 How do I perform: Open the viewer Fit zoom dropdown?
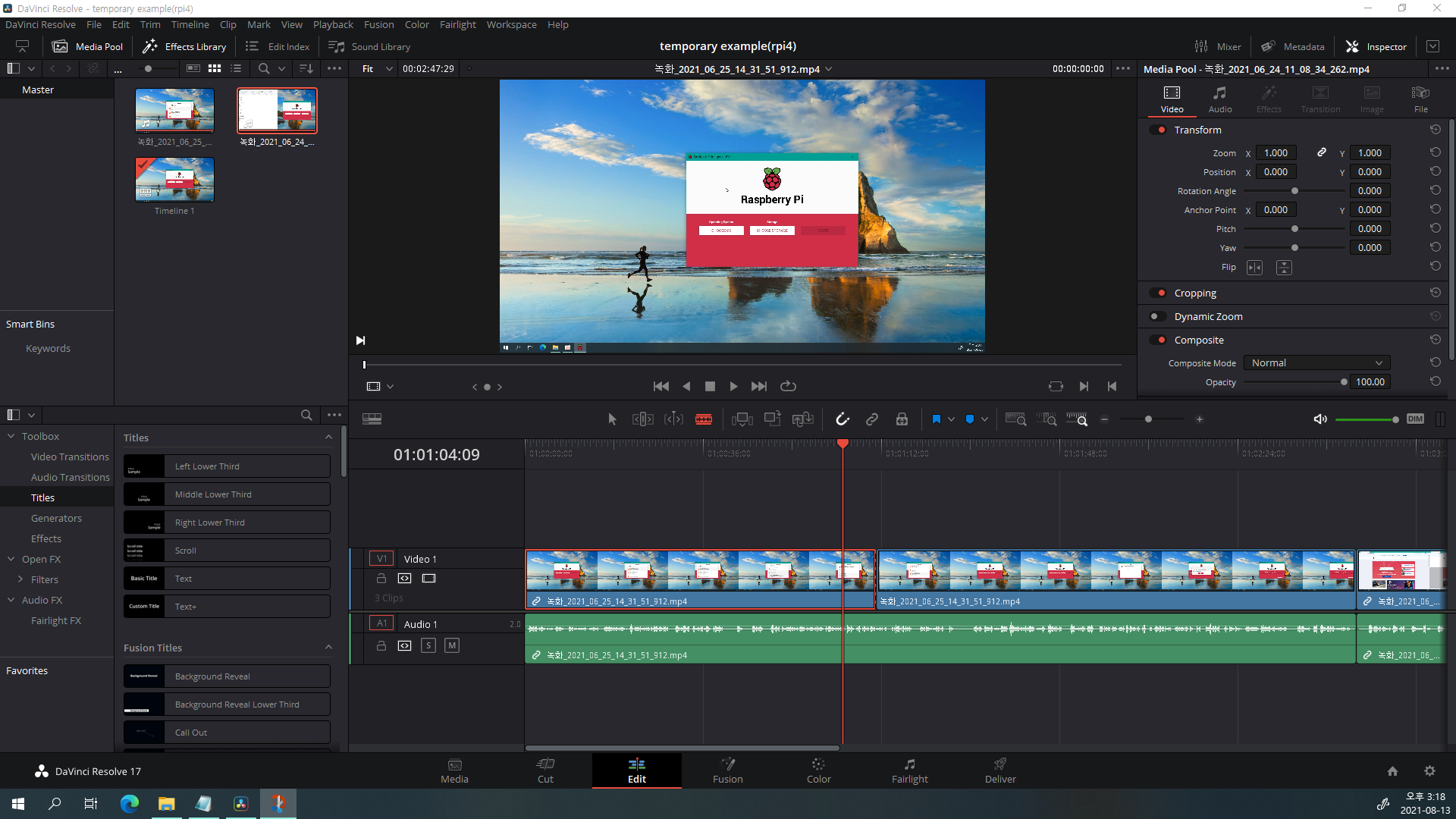(x=377, y=69)
